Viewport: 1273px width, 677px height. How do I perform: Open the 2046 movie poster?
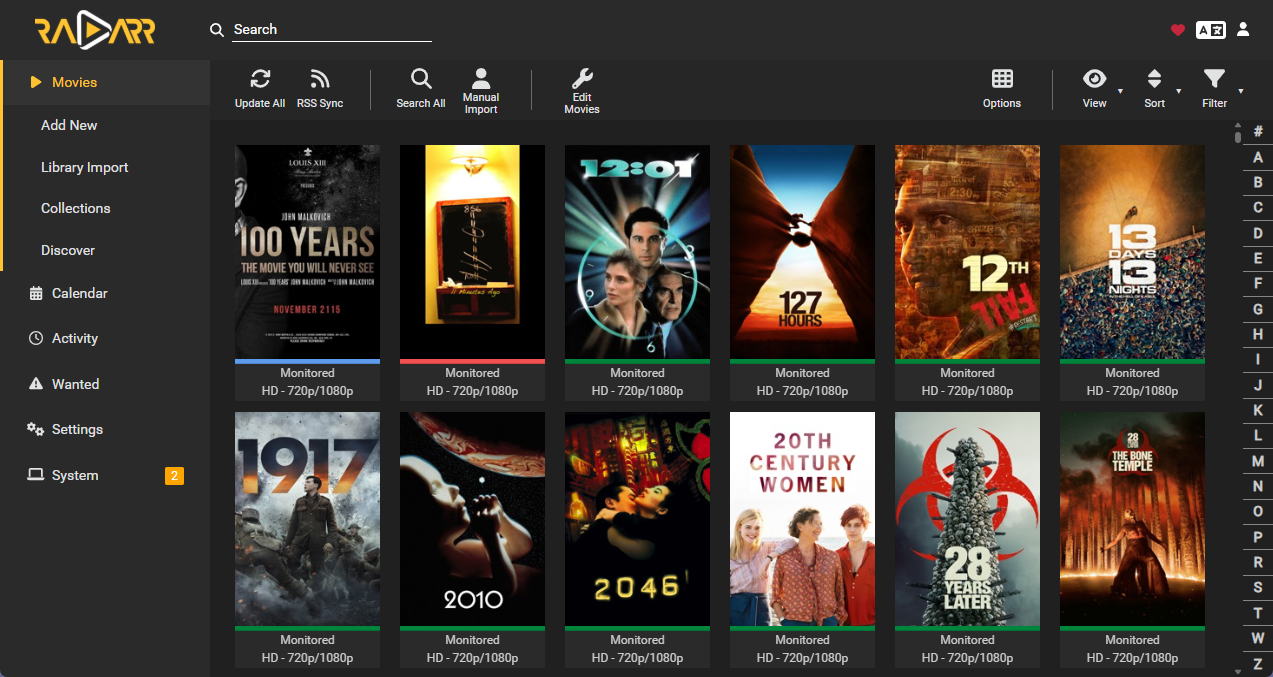point(637,519)
